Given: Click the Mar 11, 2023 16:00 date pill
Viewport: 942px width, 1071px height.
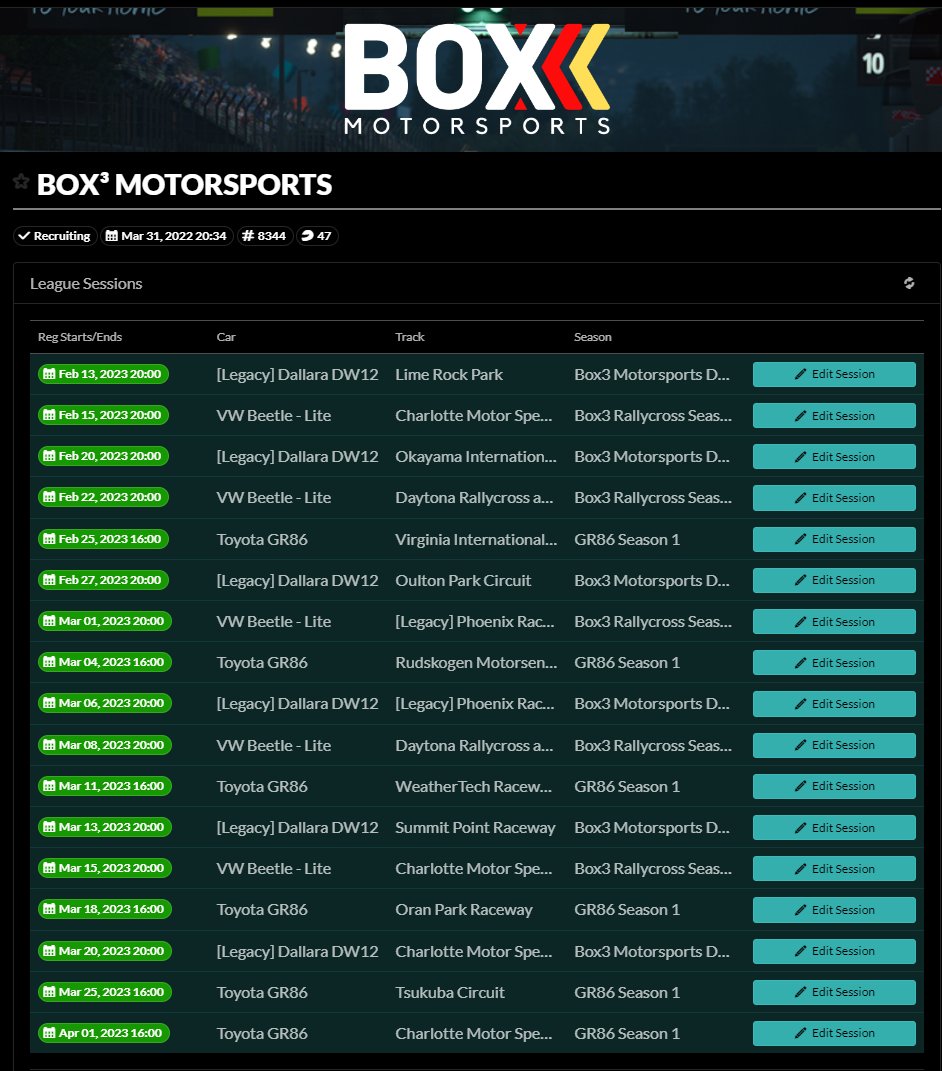Looking at the screenshot, I should pos(105,786).
